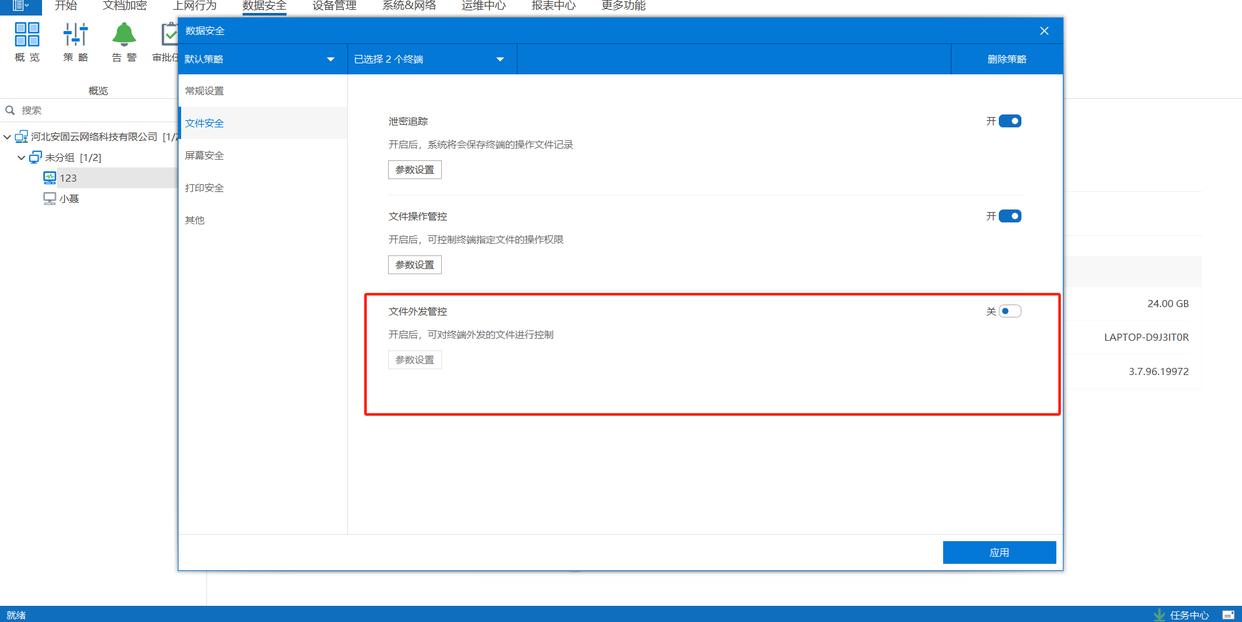Image resolution: width=1242 pixels, height=622 pixels.
Task: Switch to 文件安全 section
Action: point(263,123)
